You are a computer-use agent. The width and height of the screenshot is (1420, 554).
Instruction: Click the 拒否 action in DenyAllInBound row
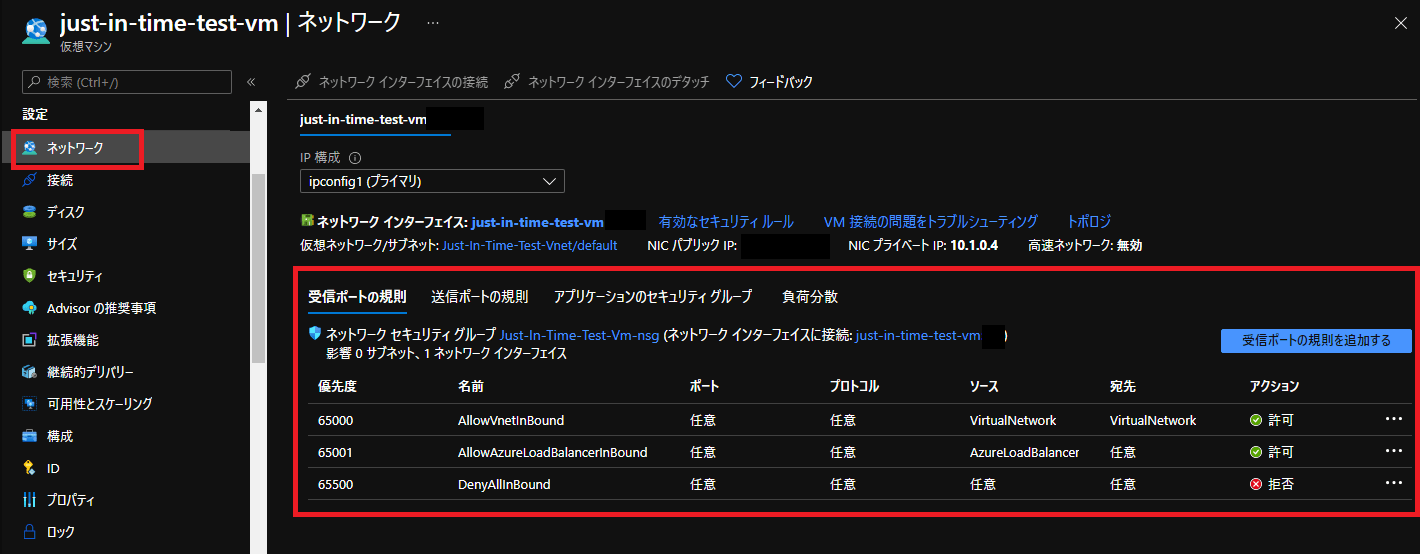tap(1272, 484)
